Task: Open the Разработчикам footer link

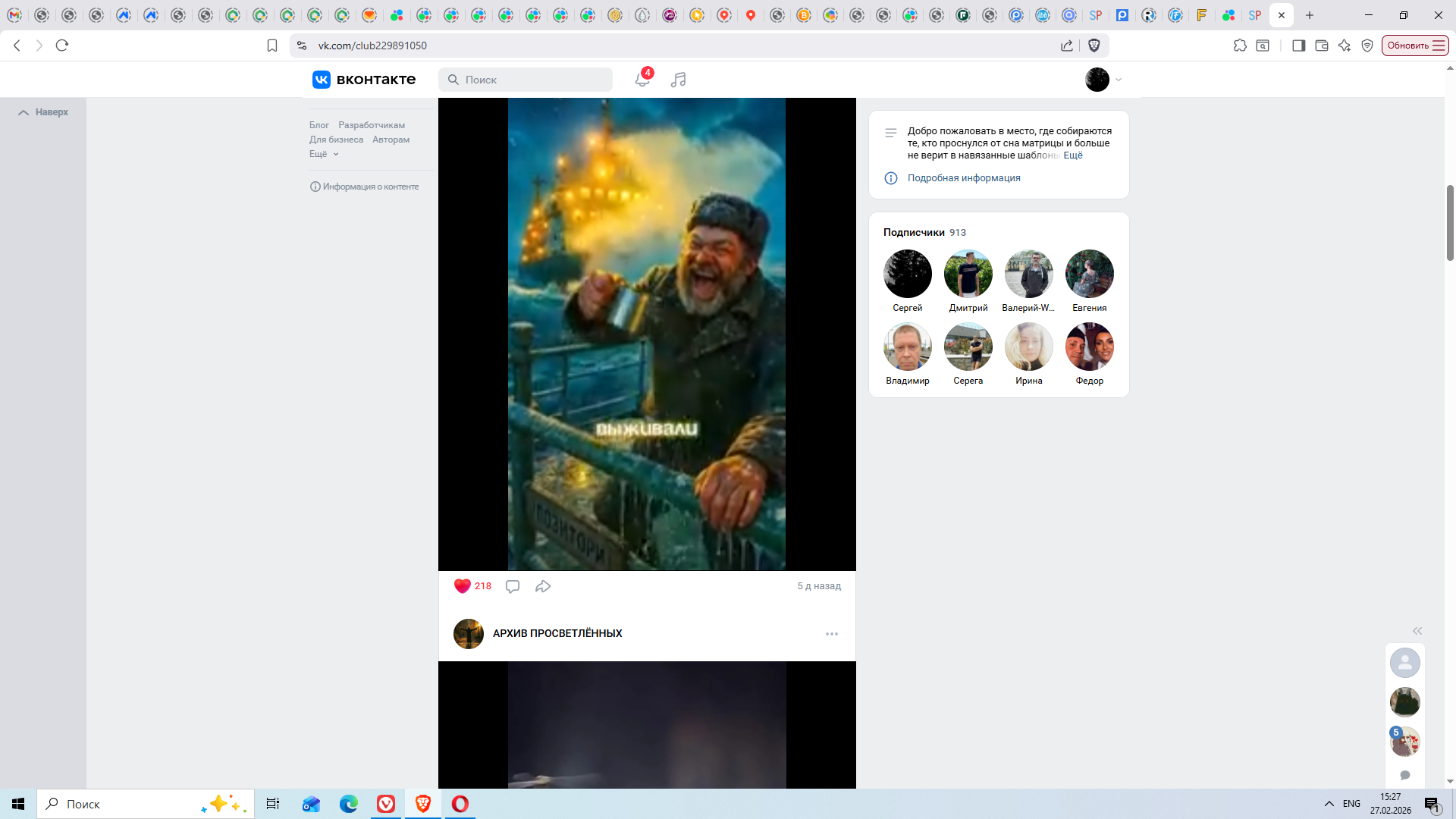Action: (372, 125)
